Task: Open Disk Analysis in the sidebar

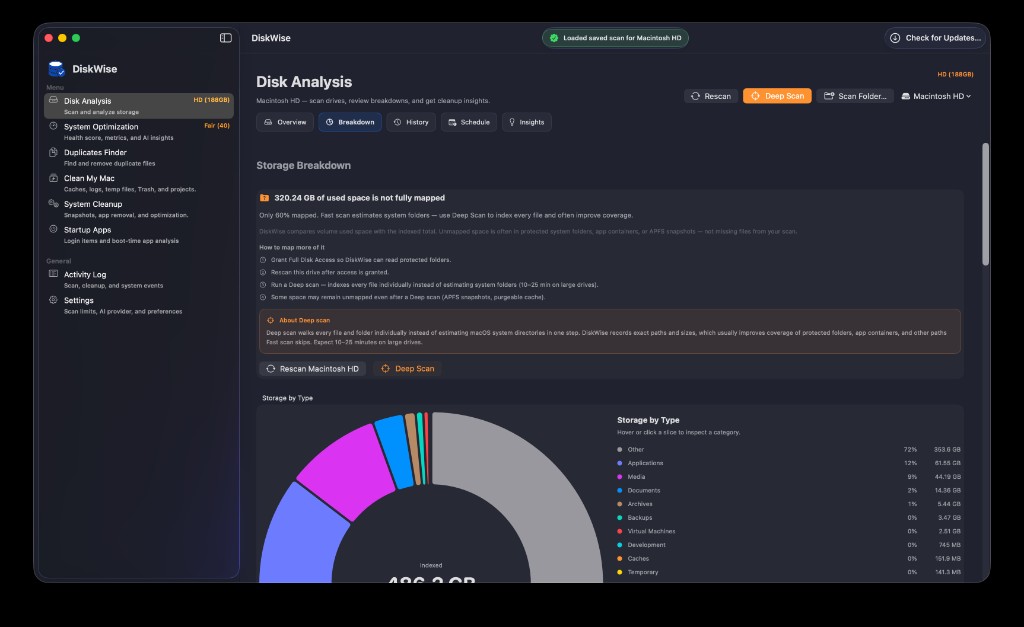Action: click(138, 106)
